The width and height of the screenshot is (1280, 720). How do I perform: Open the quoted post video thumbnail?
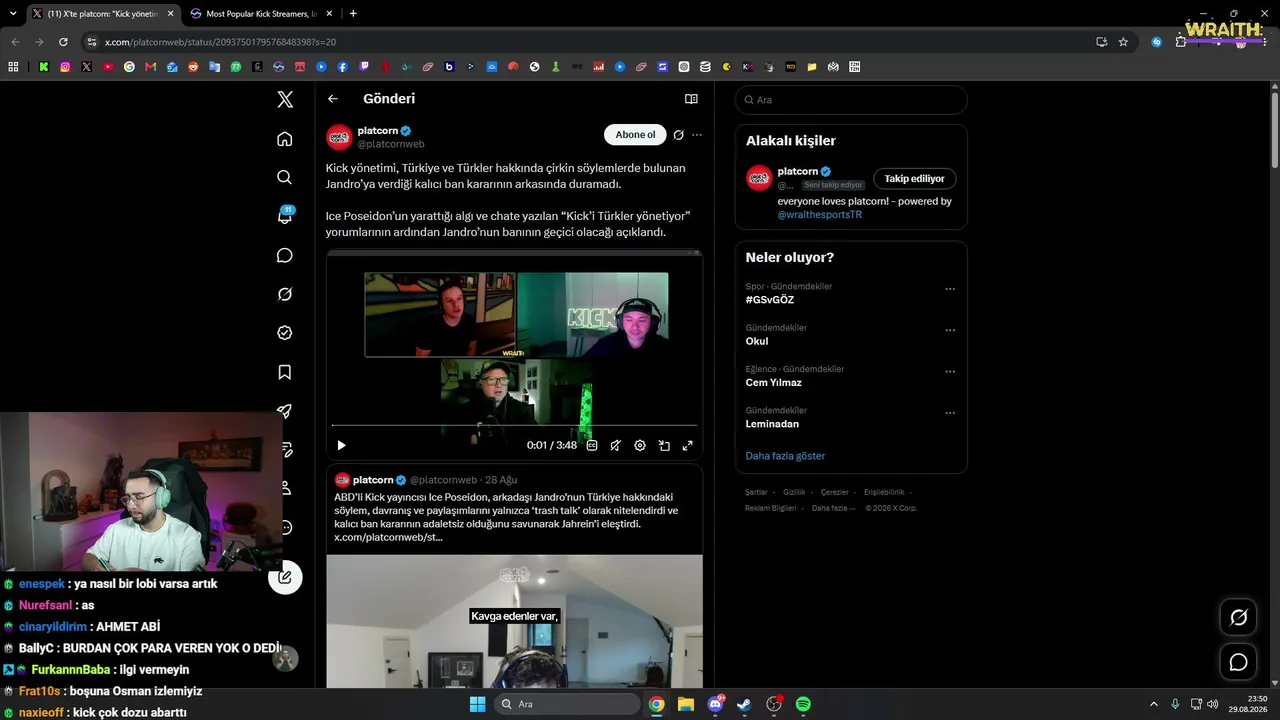click(x=514, y=621)
